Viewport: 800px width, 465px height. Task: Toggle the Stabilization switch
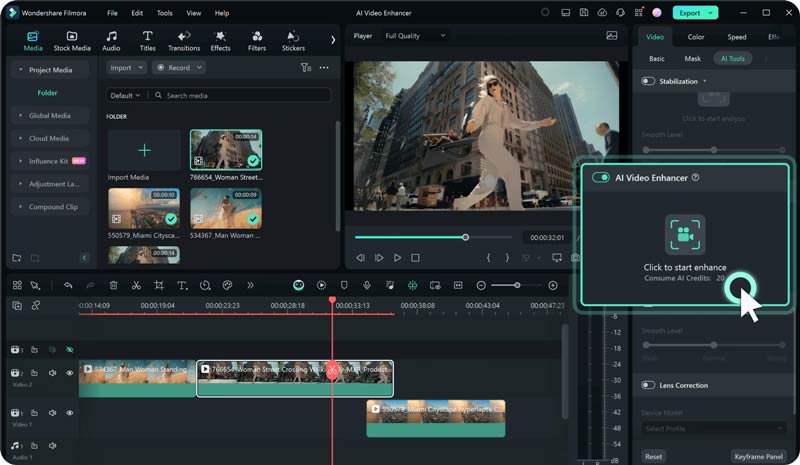[648, 81]
